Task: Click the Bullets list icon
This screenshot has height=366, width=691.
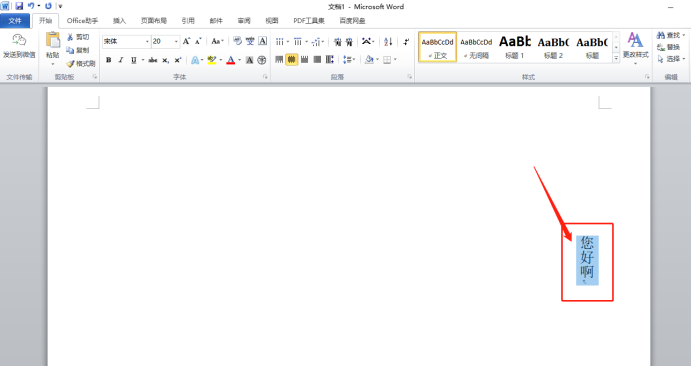Action: click(279, 42)
